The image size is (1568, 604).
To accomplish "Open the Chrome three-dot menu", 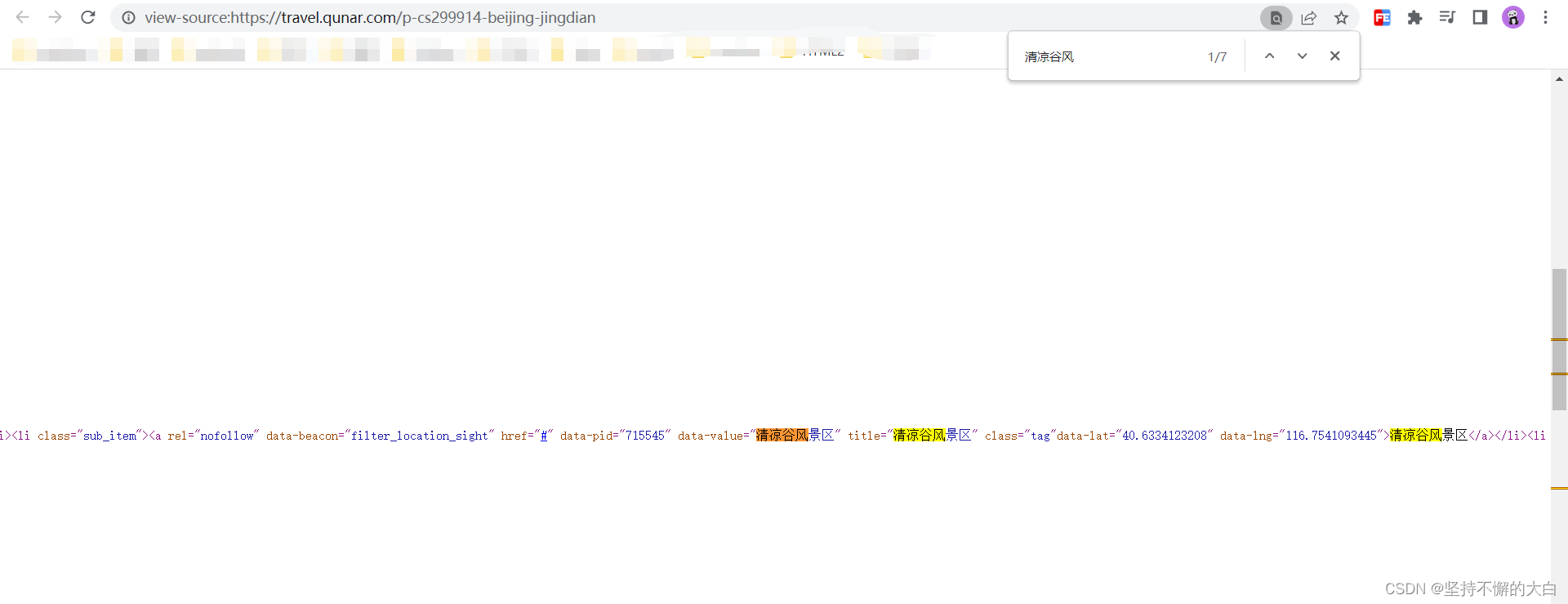I will [1545, 17].
